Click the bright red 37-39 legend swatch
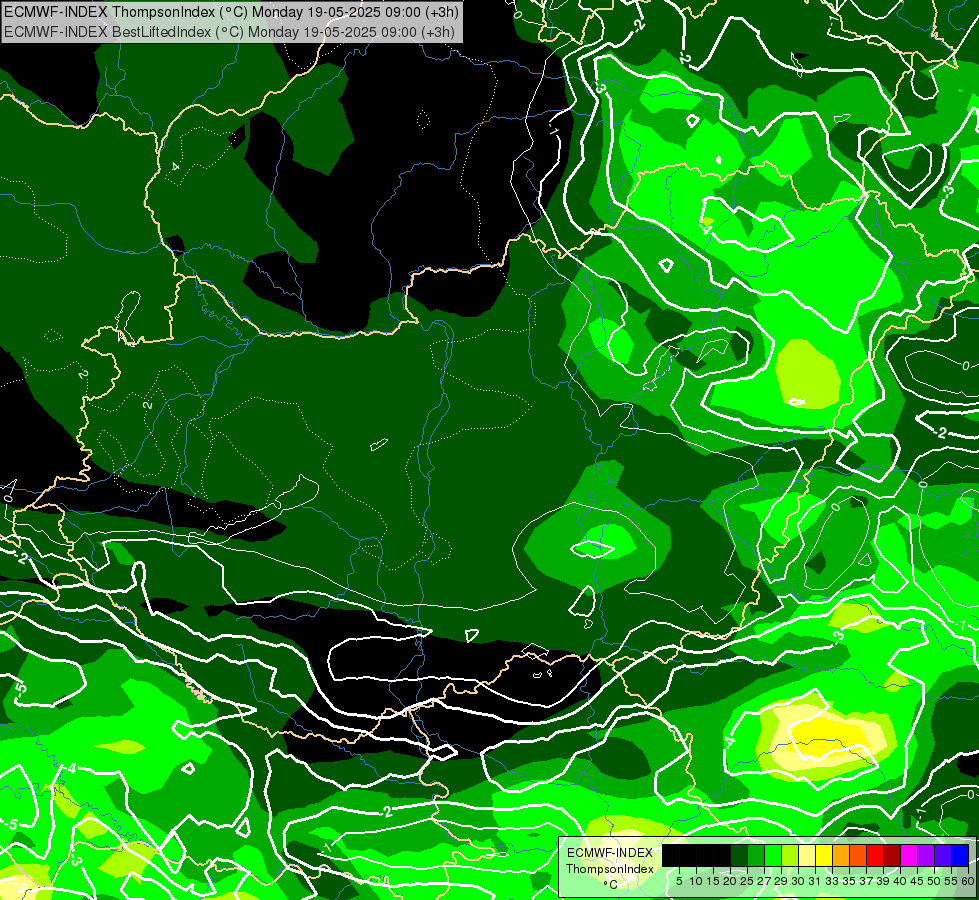979x900 pixels. 875,855
